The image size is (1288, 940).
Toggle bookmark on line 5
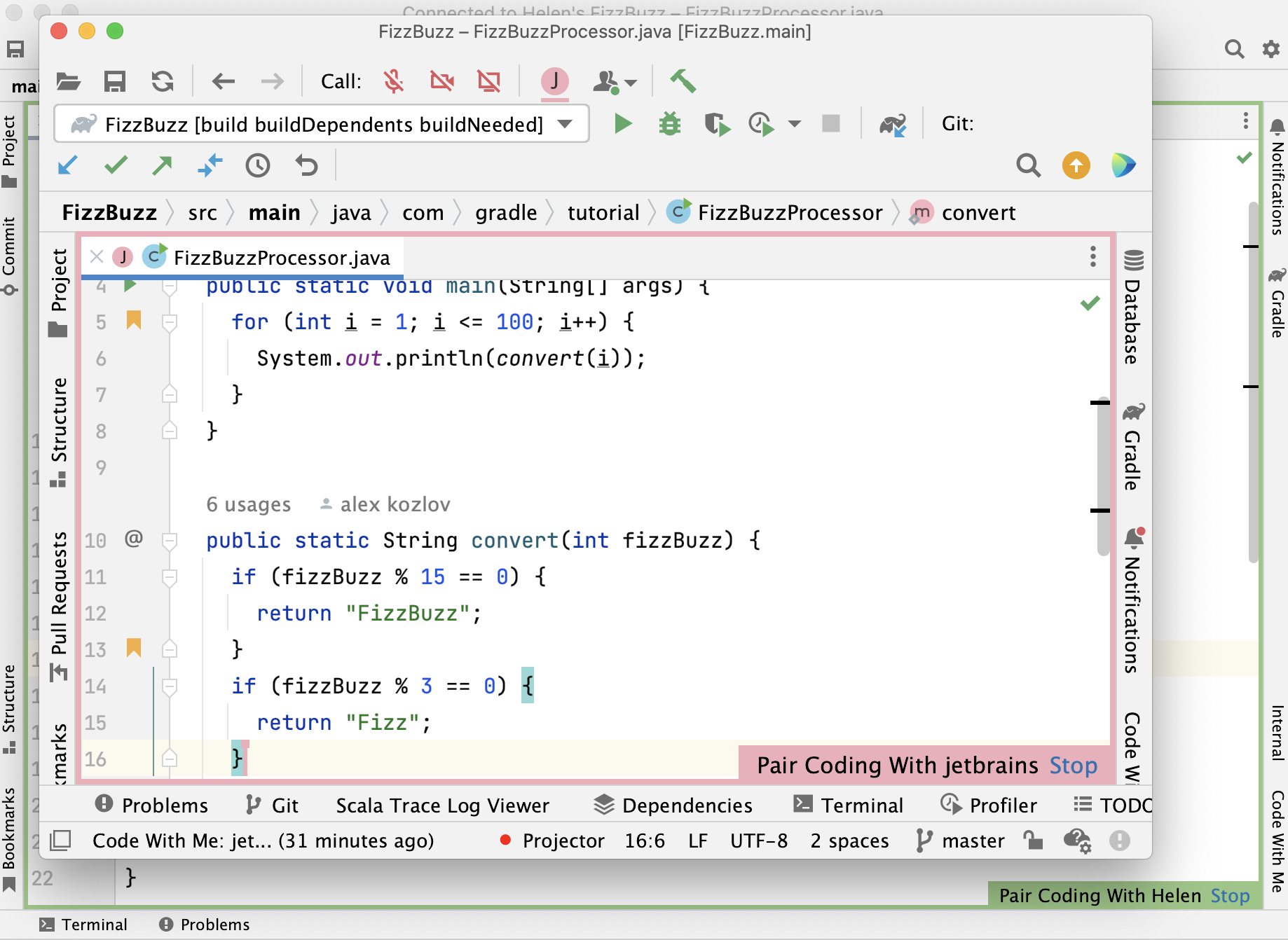pos(134,320)
